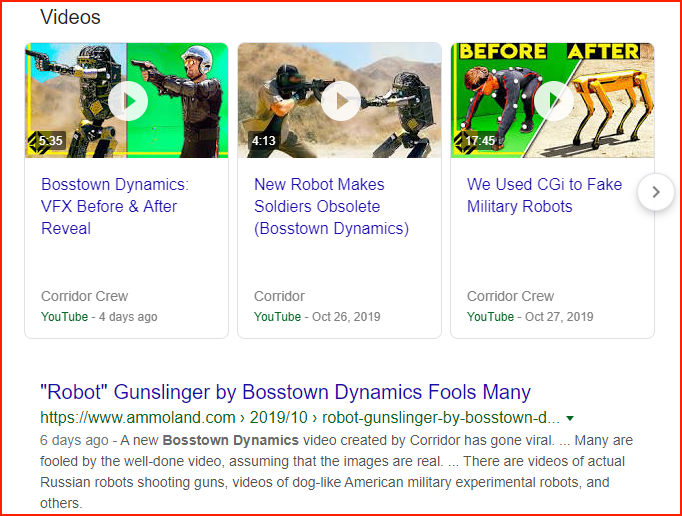Play the New Robot Makes Soldiers Obsolete video
Viewport: 682px width, 516px height.
point(341,101)
